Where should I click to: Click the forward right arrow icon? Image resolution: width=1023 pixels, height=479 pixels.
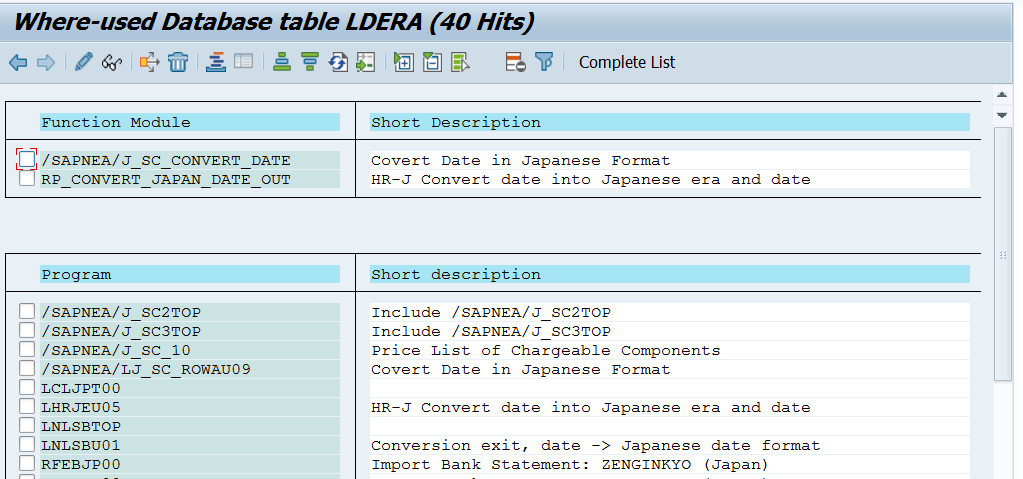46,63
